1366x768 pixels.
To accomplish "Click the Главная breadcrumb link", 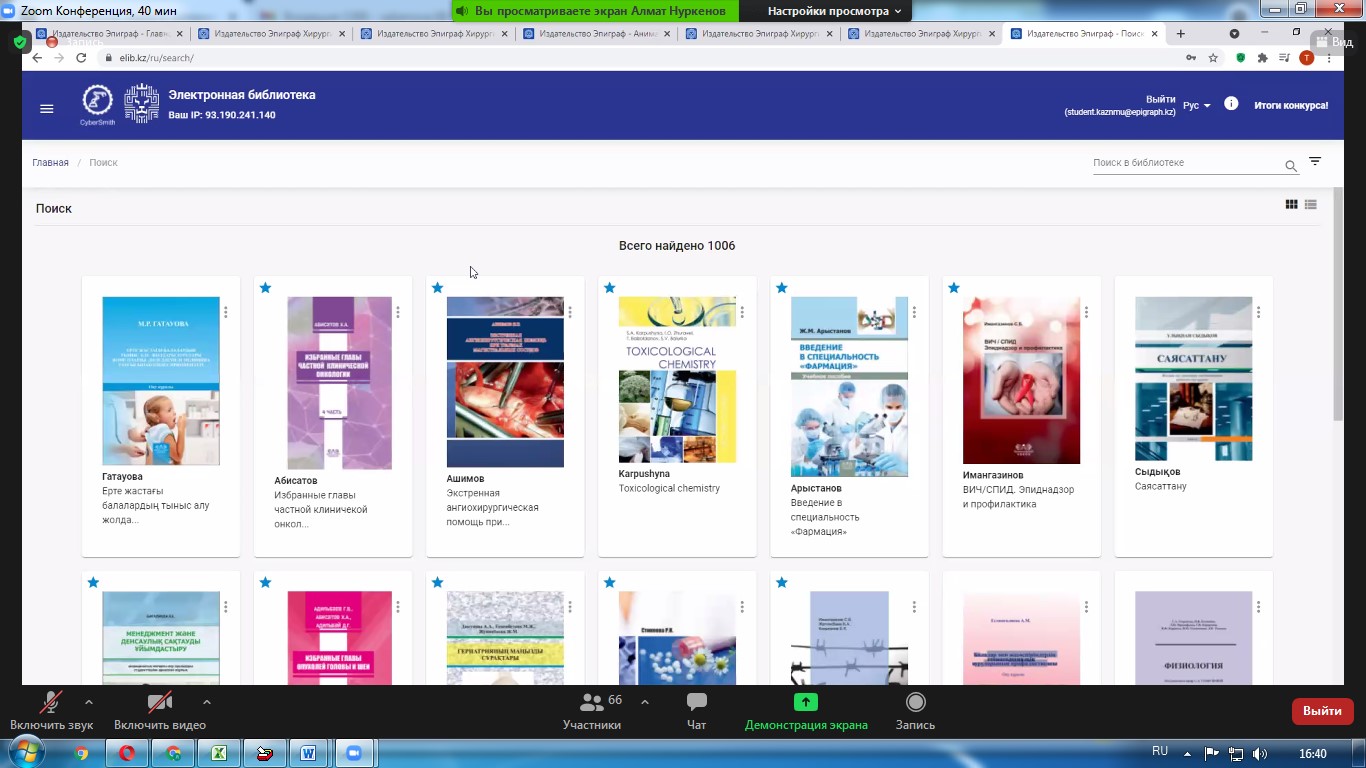I will tap(50, 163).
